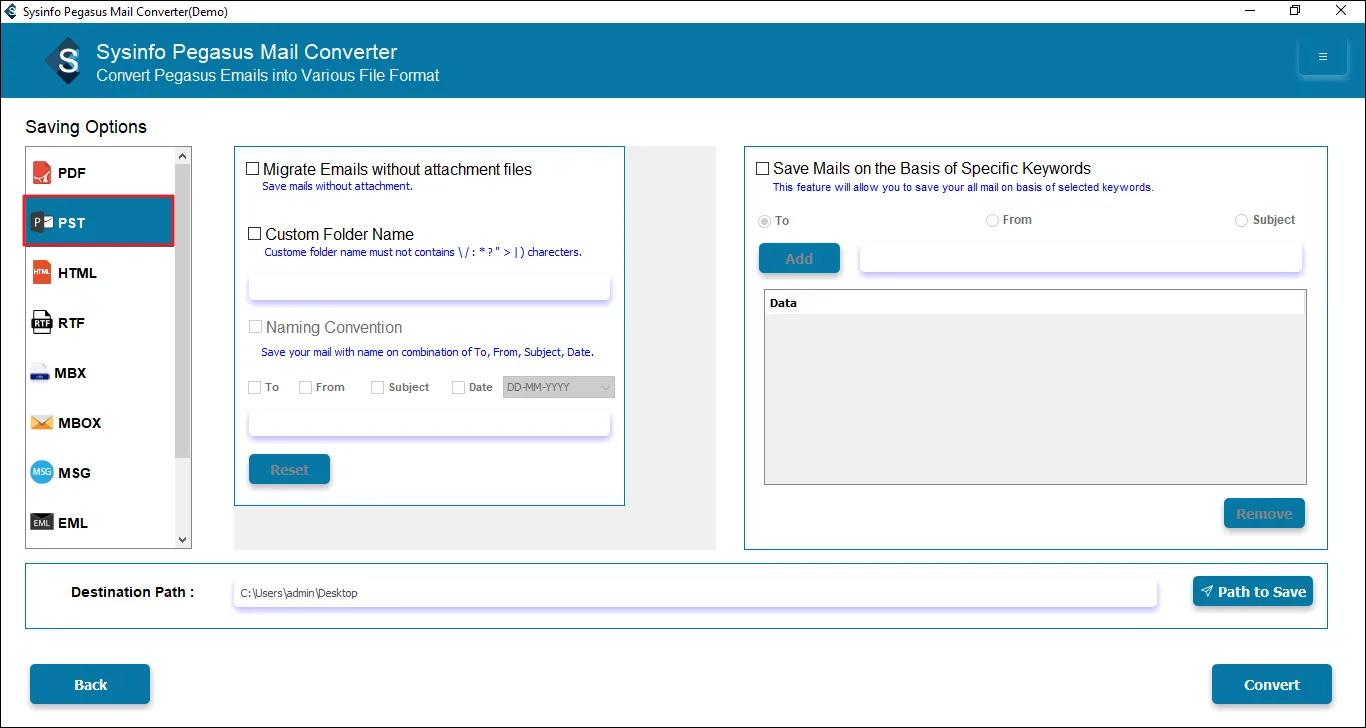Screen dimensions: 1366x728
Task: Click the Path to Save button
Action: point(1253,591)
